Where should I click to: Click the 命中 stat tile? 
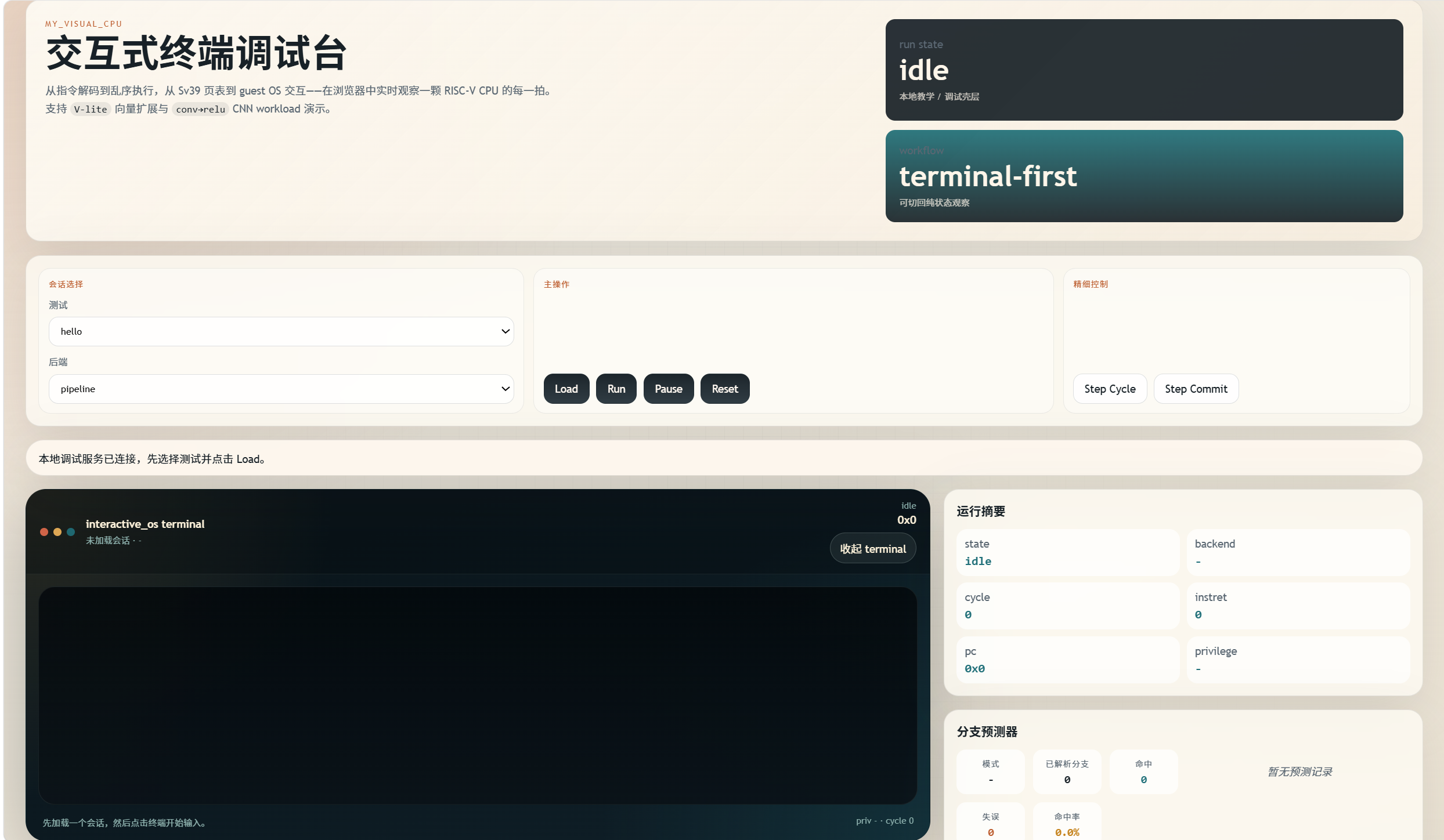1144,772
